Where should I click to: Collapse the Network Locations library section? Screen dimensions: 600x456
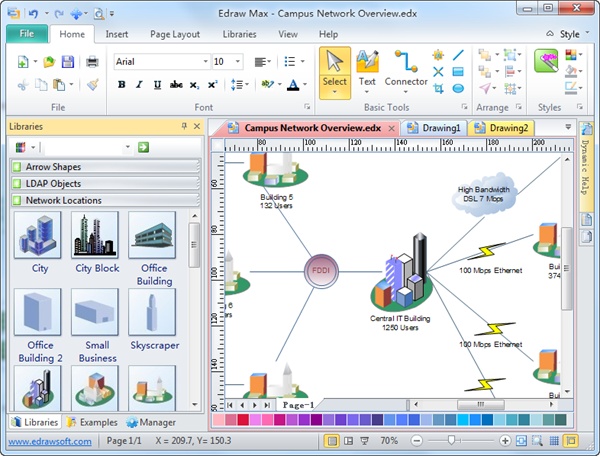tap(106, 200)
